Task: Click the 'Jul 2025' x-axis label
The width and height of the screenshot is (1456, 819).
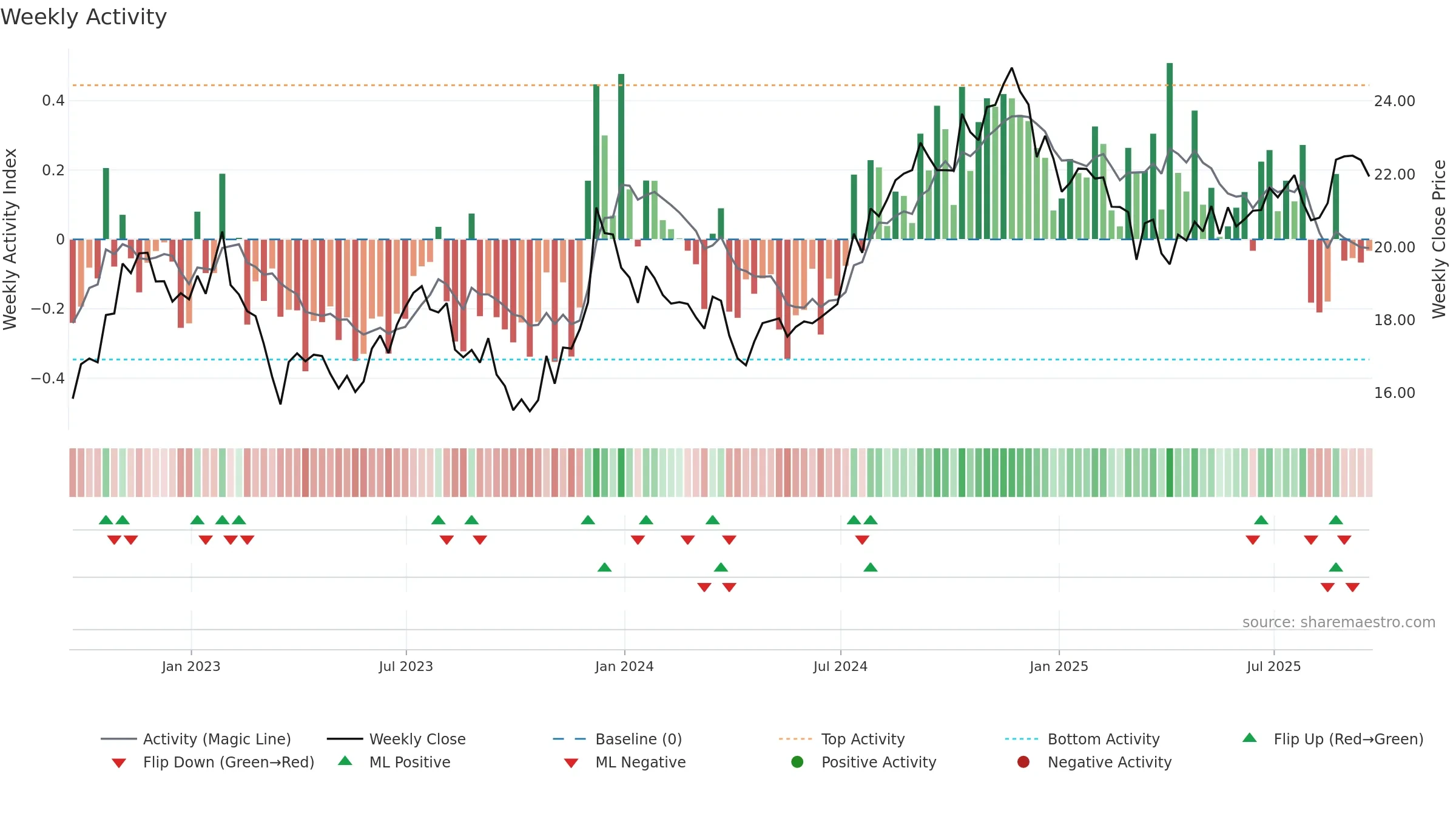Action: (x=1274, y=667)
